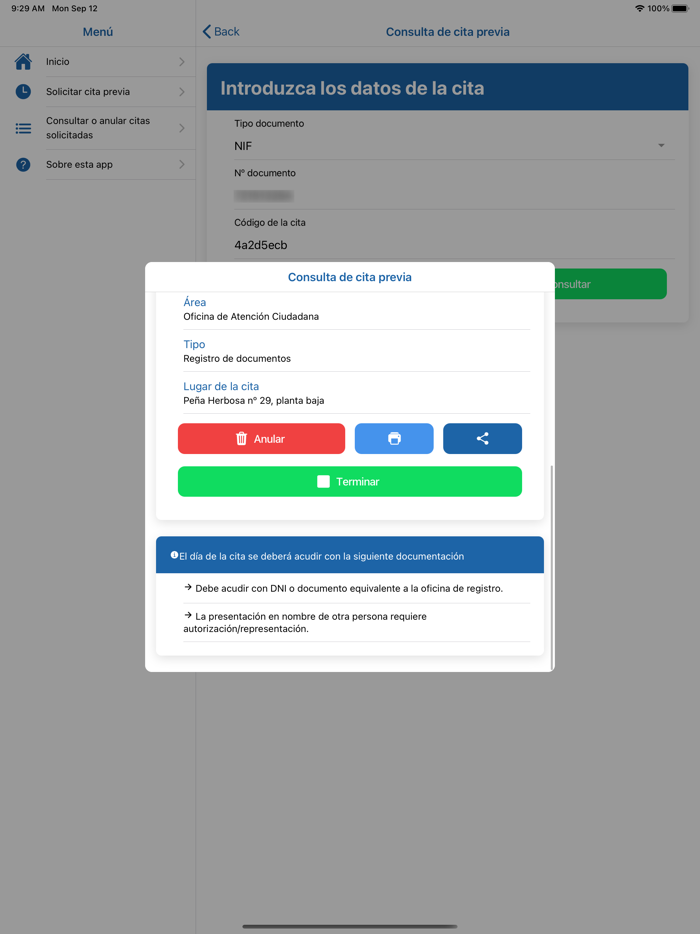Cancel the appointment with Anular

tap(261, 438)
